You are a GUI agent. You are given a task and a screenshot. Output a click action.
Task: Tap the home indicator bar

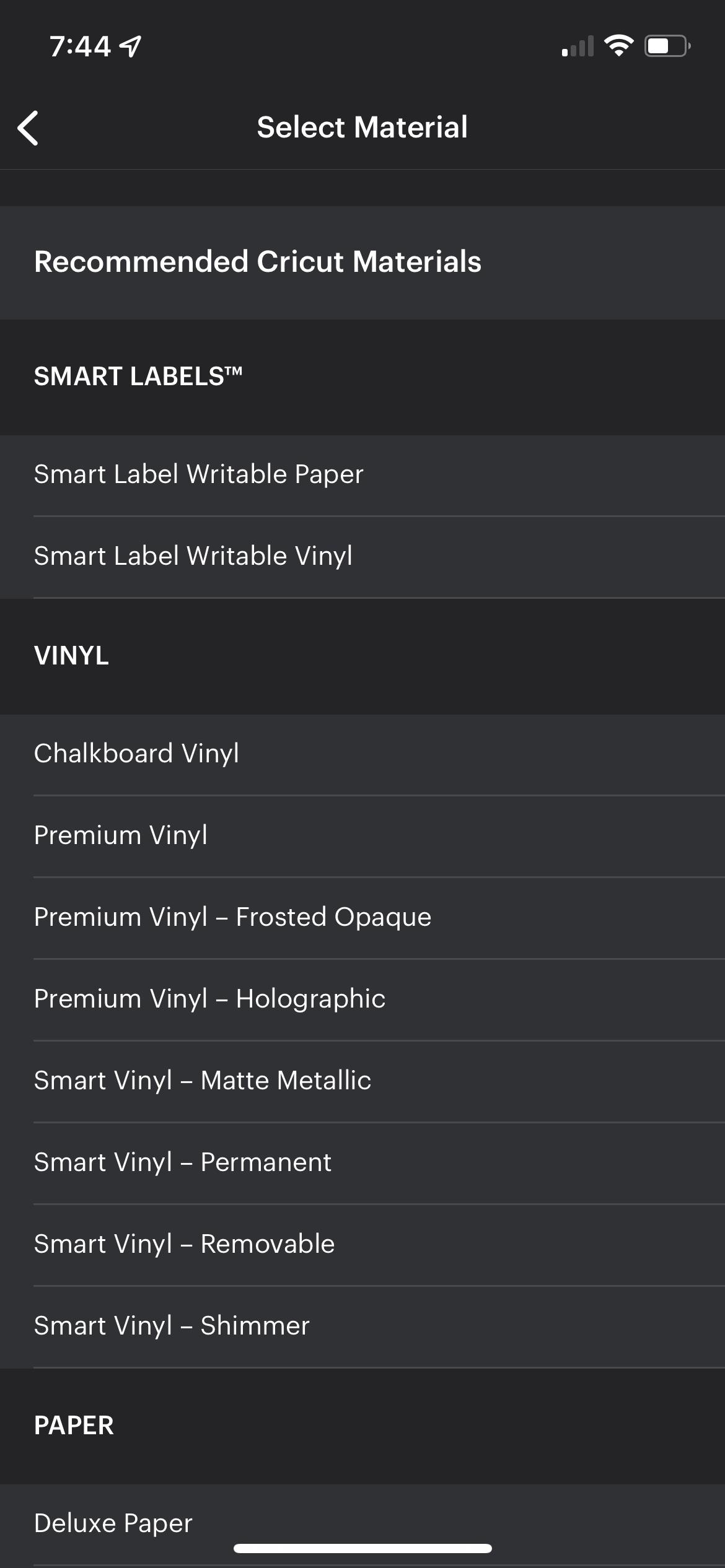pyautogui.click(x=362, y=1548)
